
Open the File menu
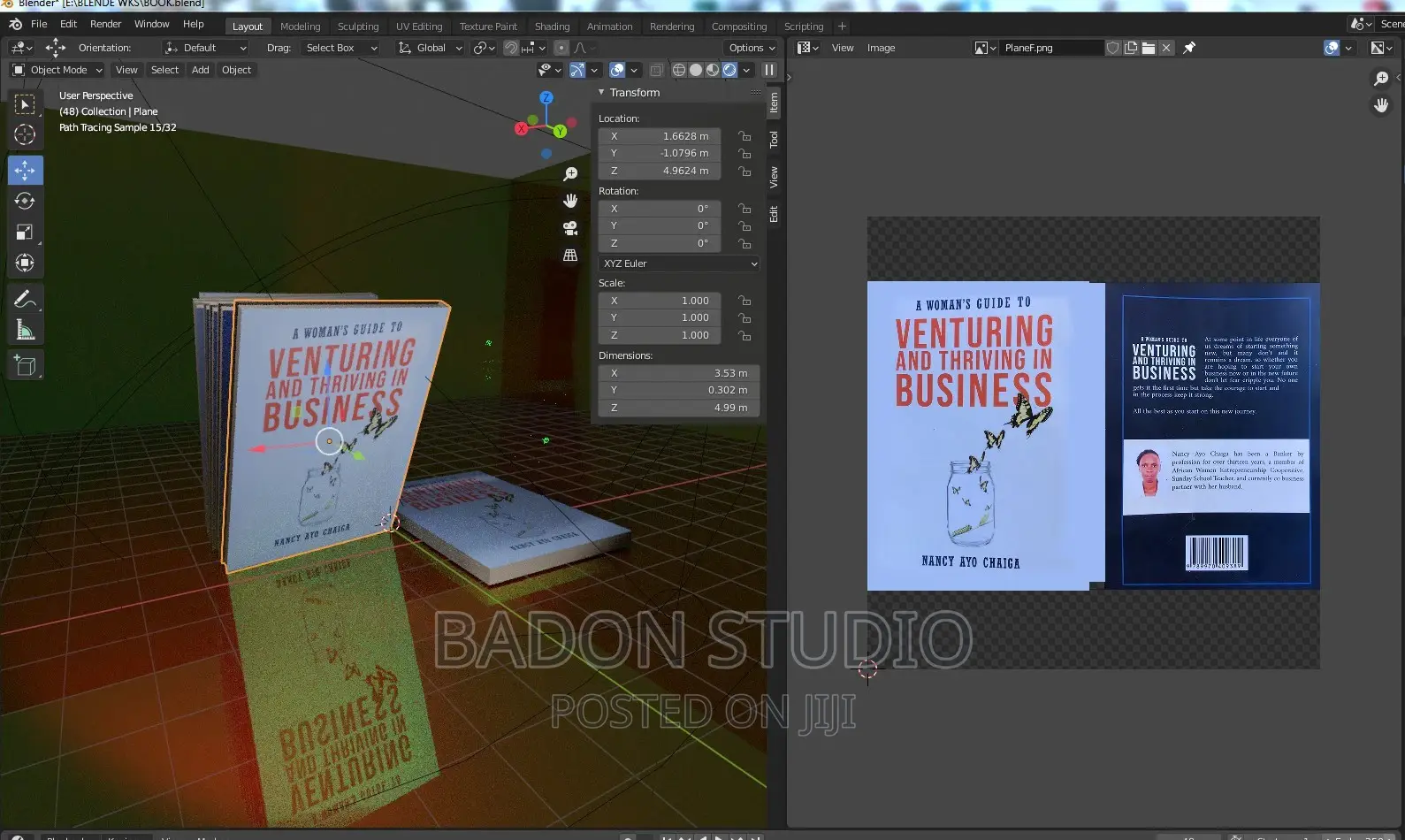point(39,24)
